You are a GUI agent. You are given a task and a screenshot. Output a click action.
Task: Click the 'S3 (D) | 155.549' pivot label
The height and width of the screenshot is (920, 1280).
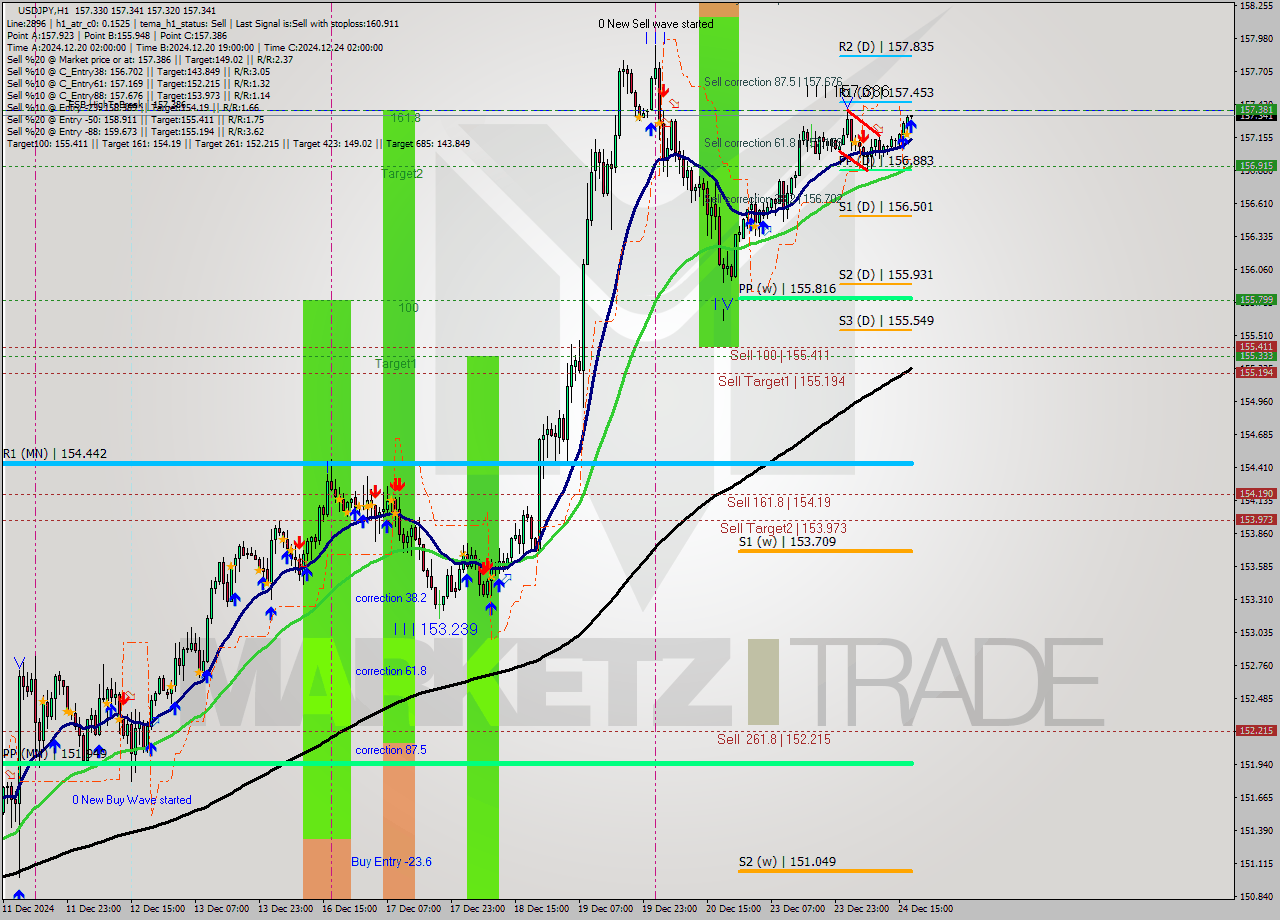[886, 321]
